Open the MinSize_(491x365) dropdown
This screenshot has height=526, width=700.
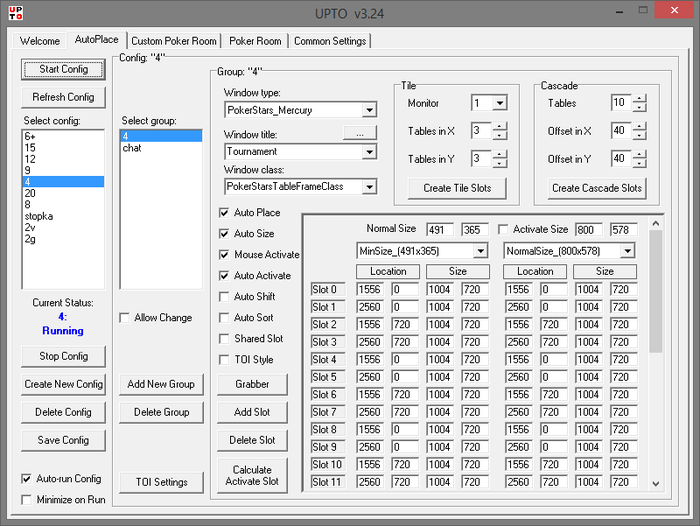coord(480,251)
